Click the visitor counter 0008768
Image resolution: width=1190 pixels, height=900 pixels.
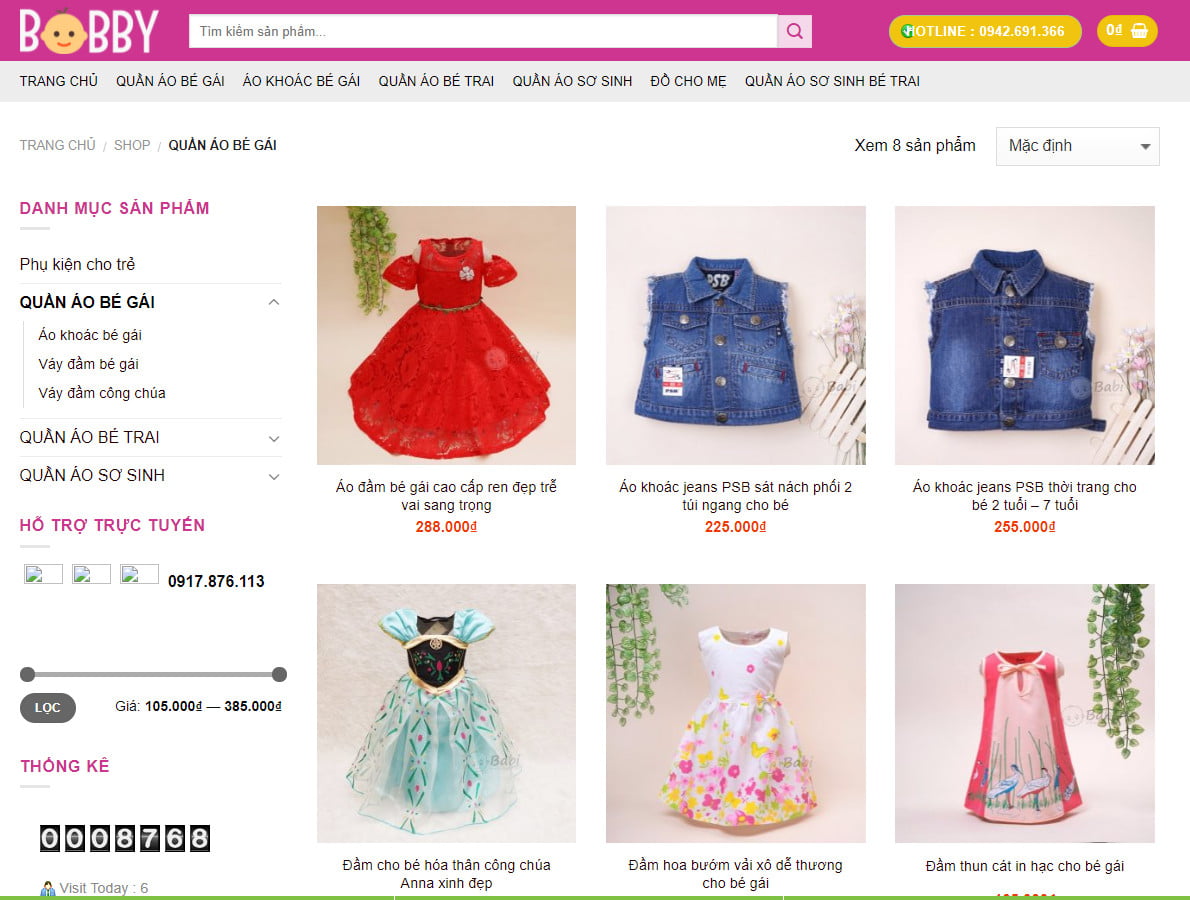pyautogui.click(x=124, y=839)
